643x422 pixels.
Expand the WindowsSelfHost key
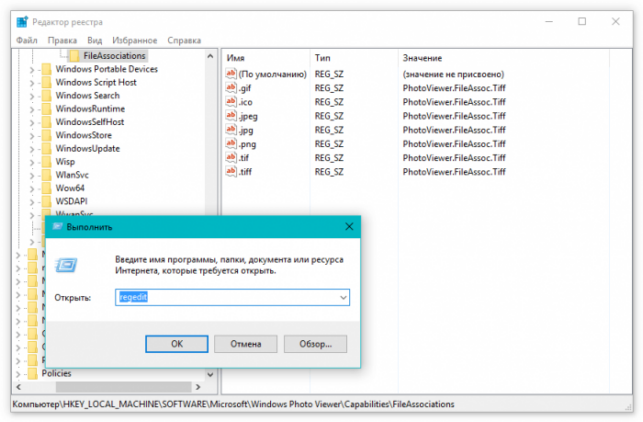tap(32, 122)
